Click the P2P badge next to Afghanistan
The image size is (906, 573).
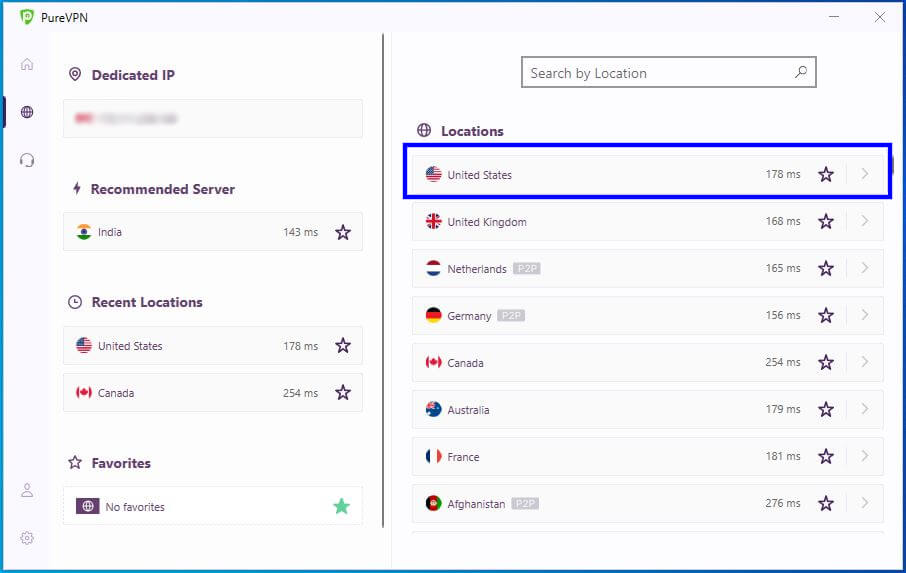point(525,503)
